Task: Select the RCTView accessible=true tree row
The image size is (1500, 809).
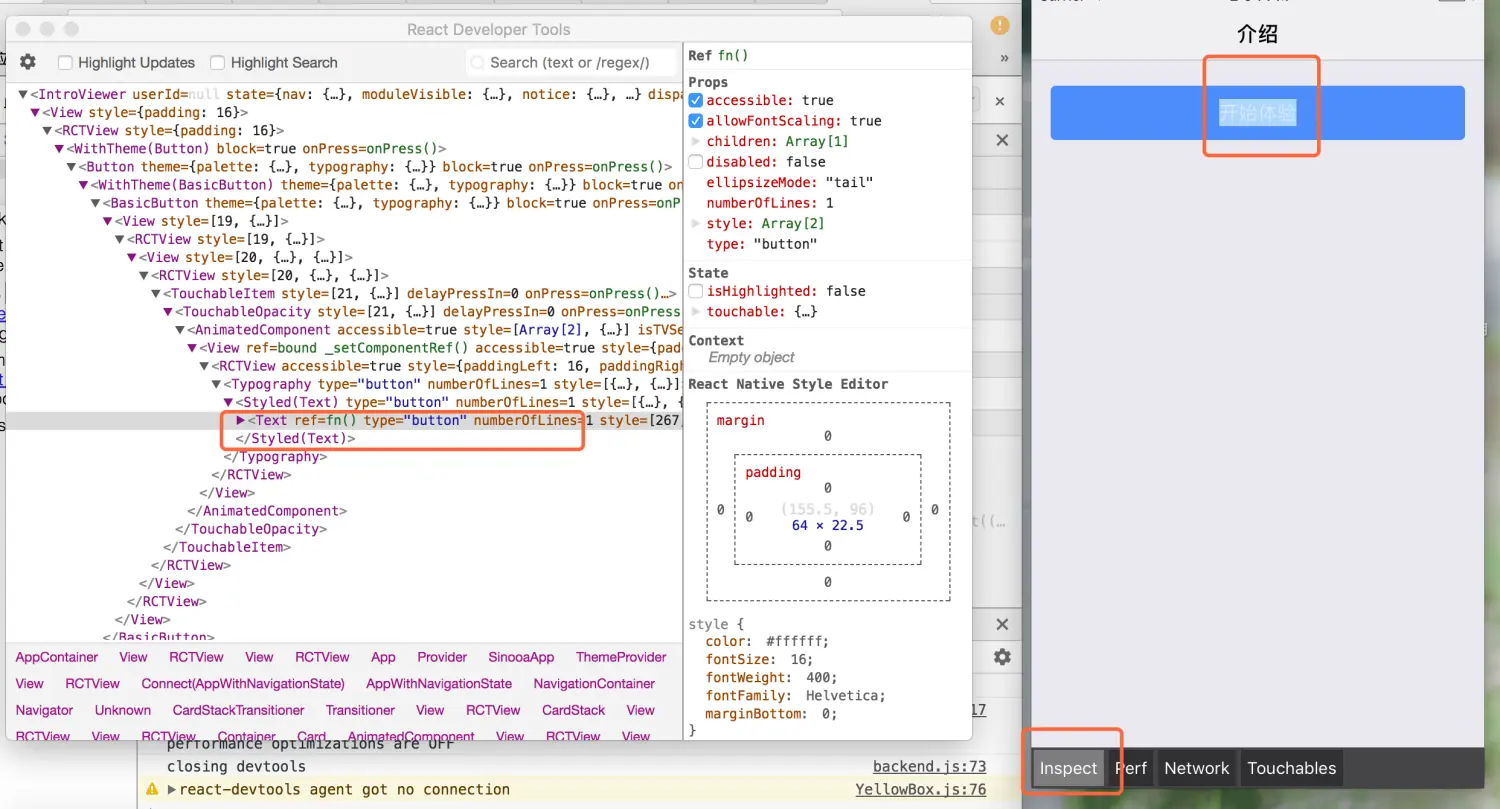Action: coord(345,366)
